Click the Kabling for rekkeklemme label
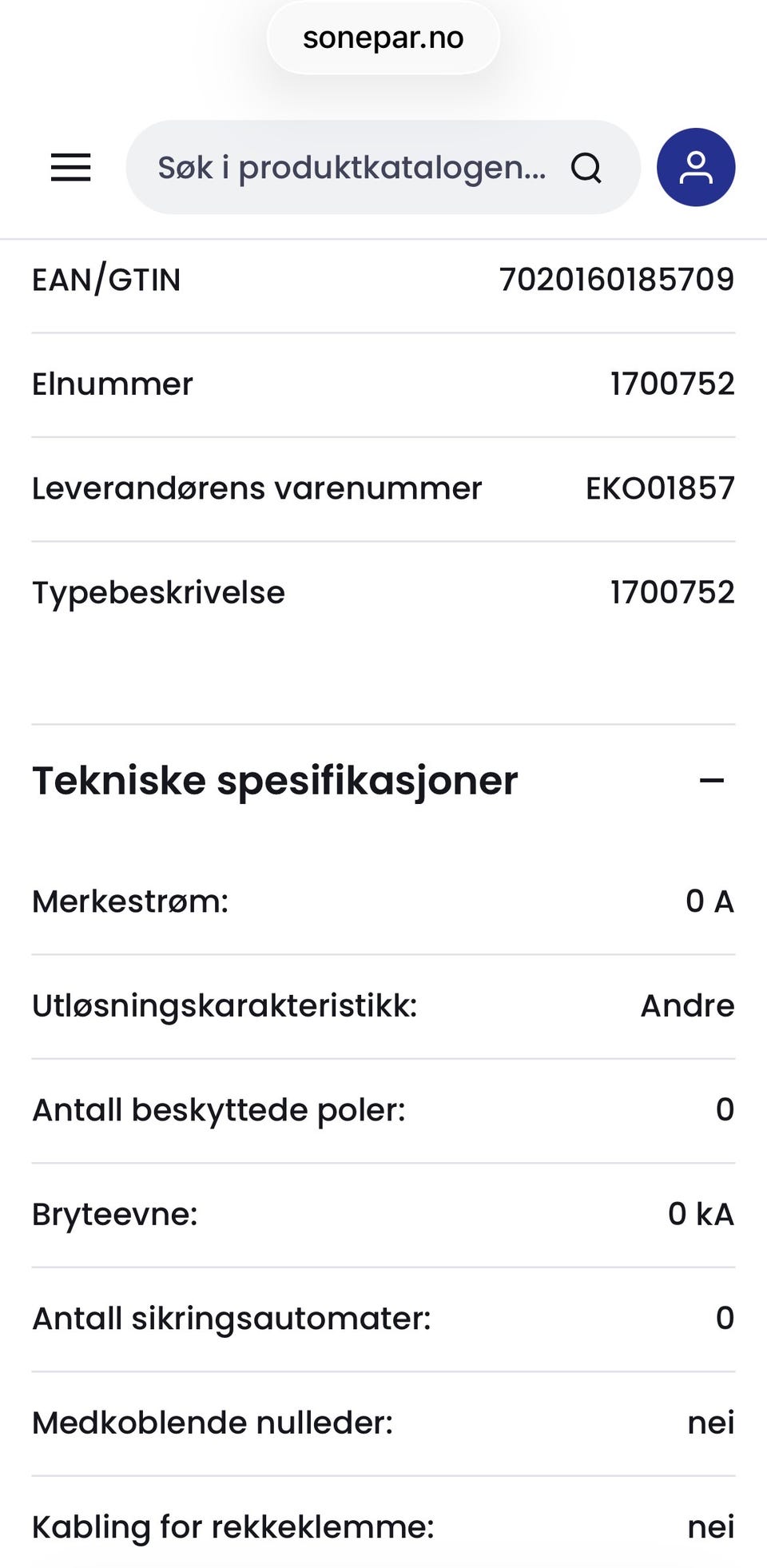The height and width of the screenshot is (1568, 767). click(x=232, y=1527)
